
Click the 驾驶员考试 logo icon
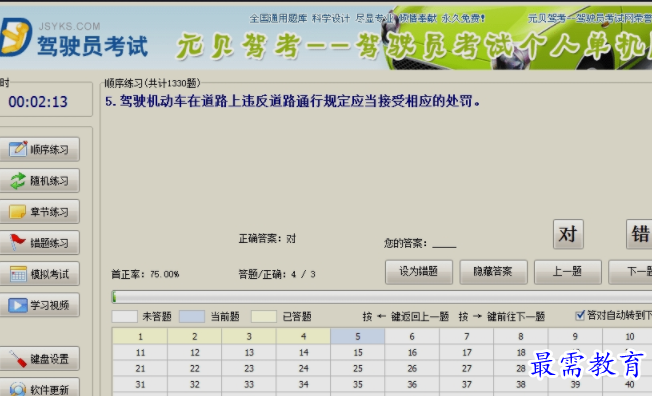15,37
